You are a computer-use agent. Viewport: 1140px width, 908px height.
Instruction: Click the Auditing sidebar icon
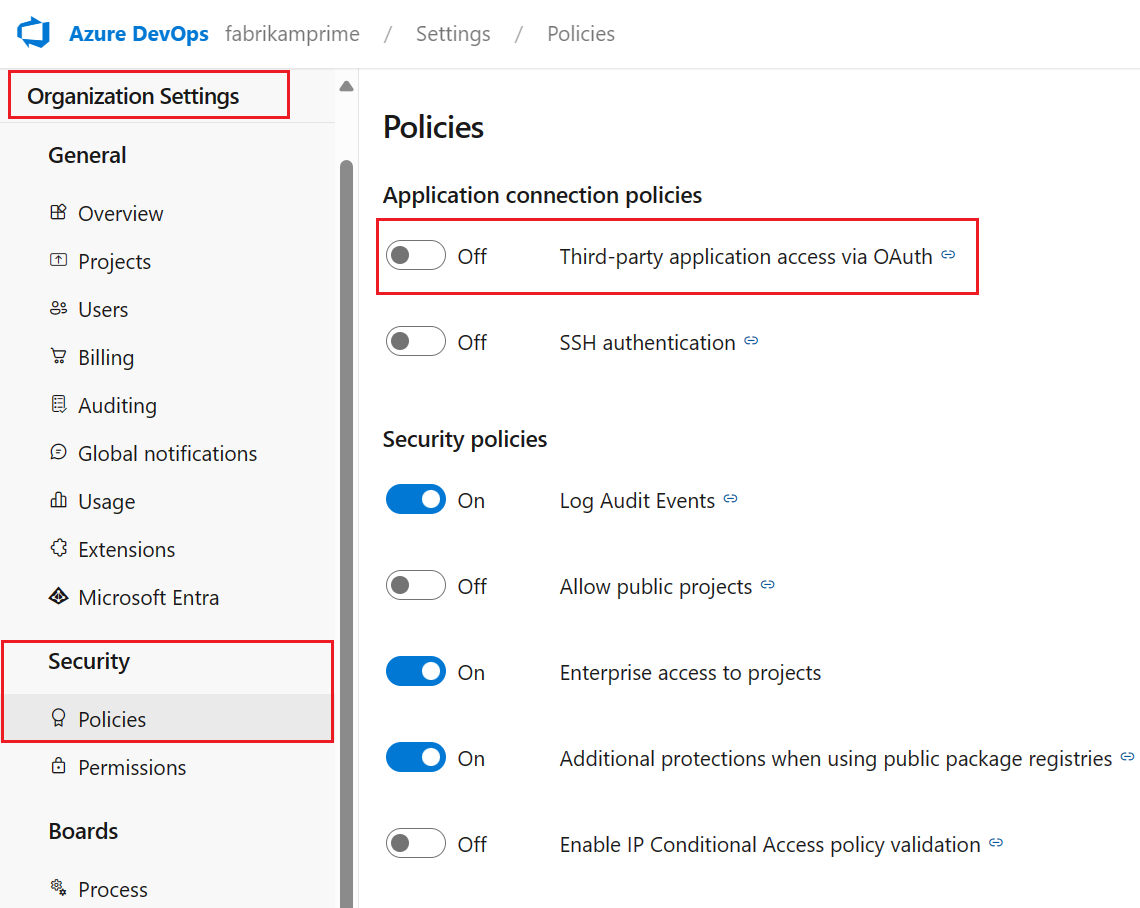58,404
